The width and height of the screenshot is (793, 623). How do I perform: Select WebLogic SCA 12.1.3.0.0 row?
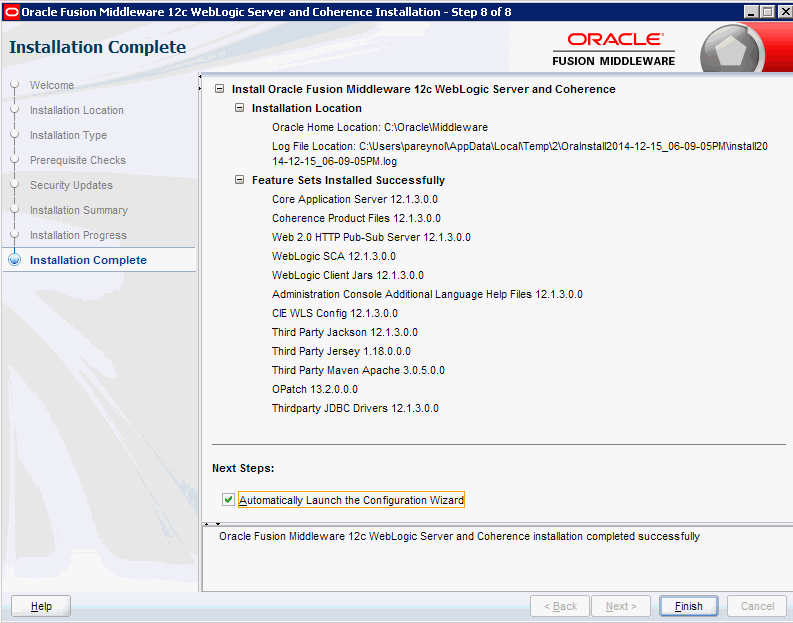(334, 256)
